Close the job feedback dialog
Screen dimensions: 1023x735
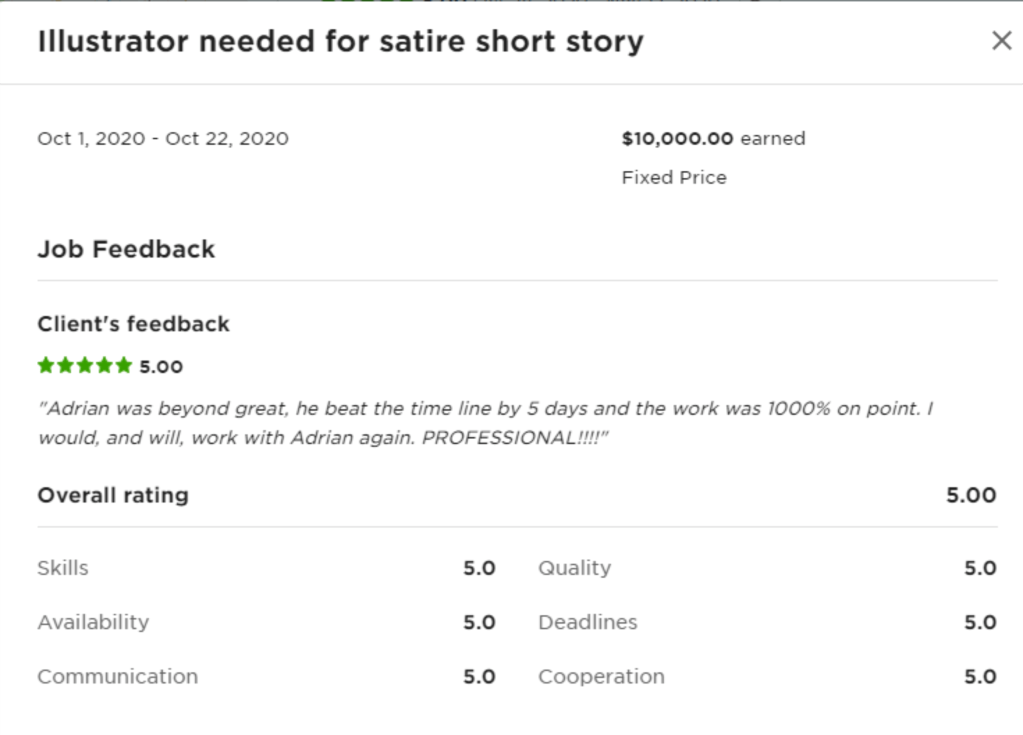coord(1001,41)
